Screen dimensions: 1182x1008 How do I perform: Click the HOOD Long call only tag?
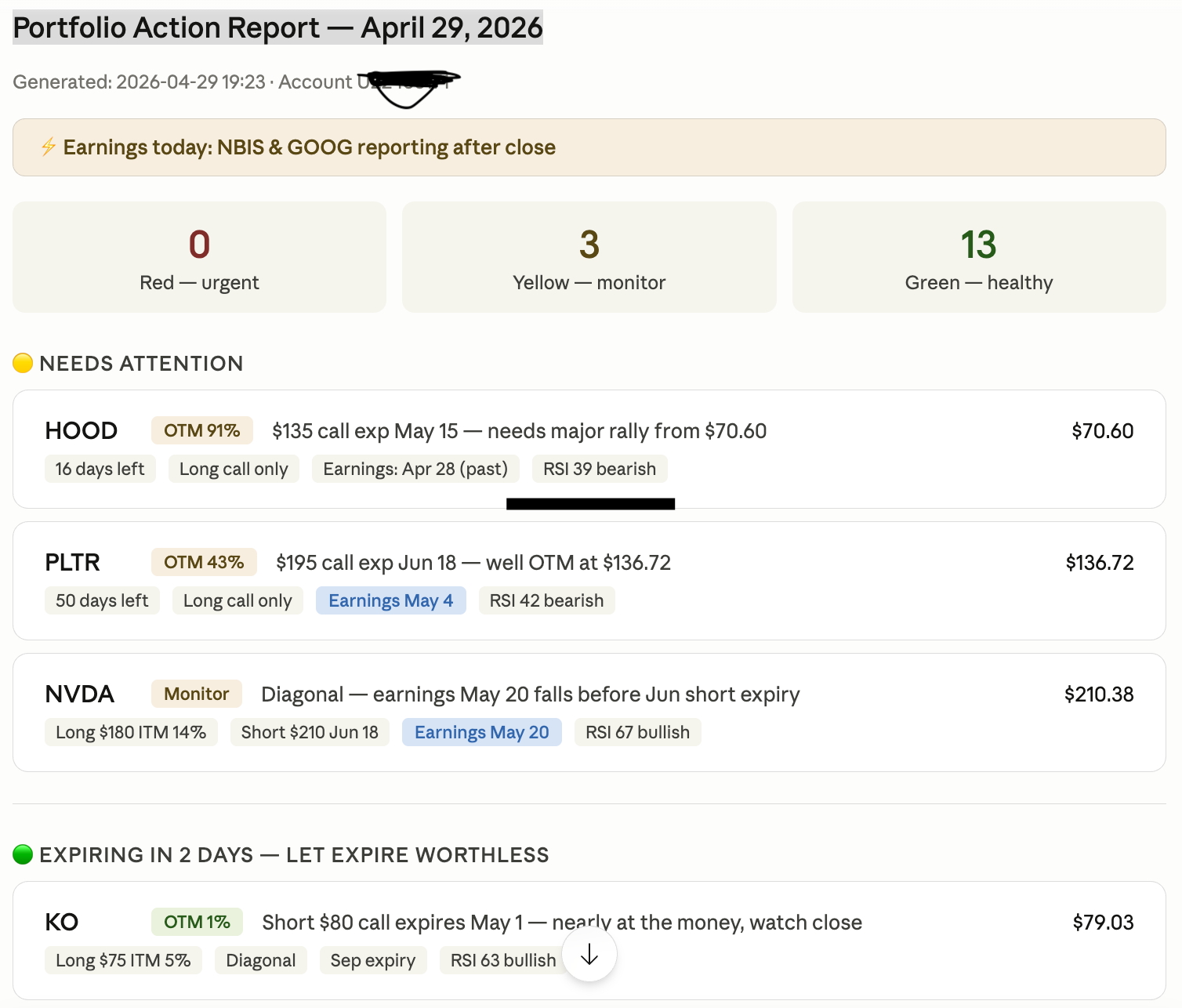click(234, 469)
